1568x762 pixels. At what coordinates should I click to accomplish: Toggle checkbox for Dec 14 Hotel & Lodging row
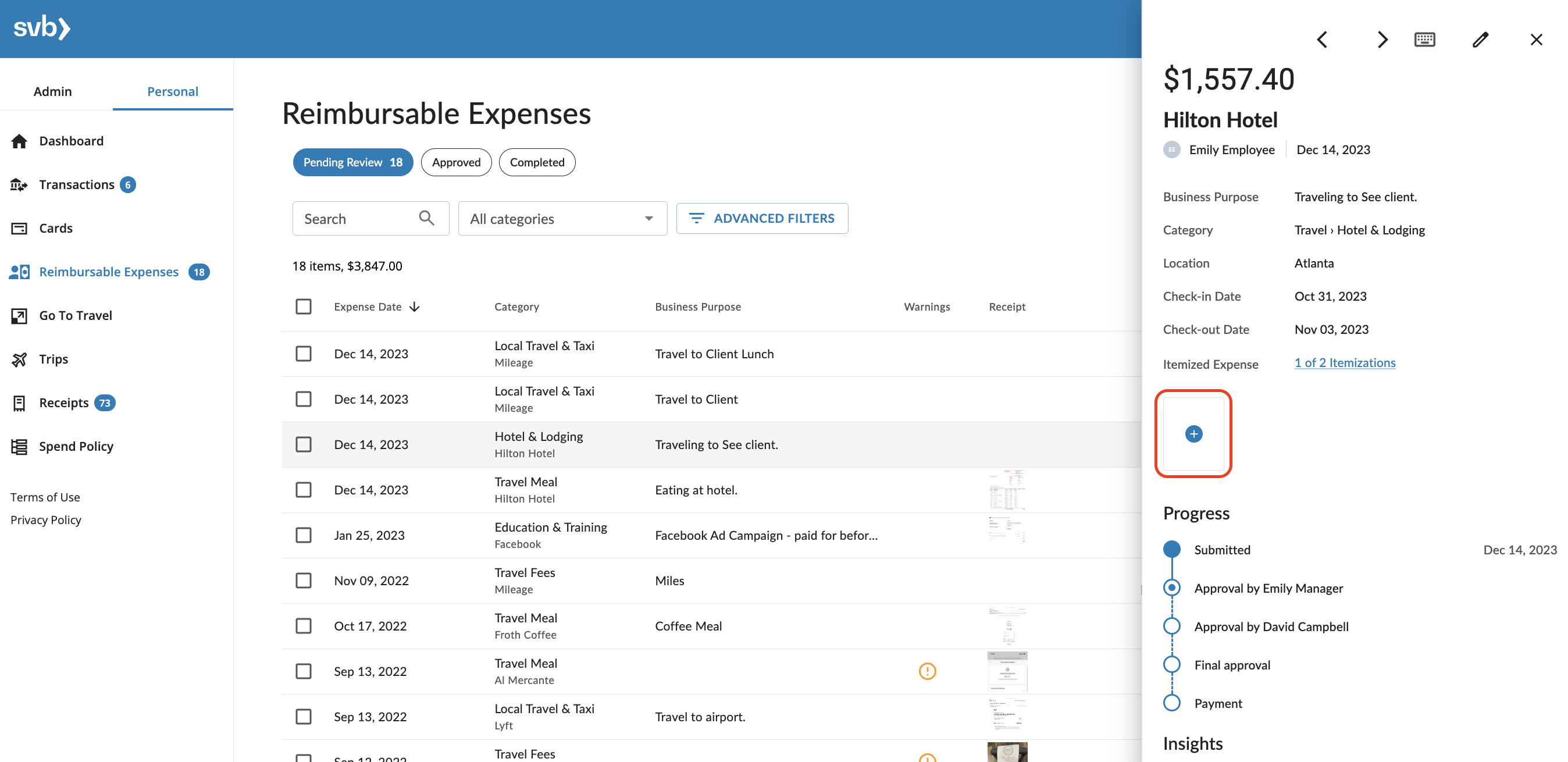[x=303, y=444]
